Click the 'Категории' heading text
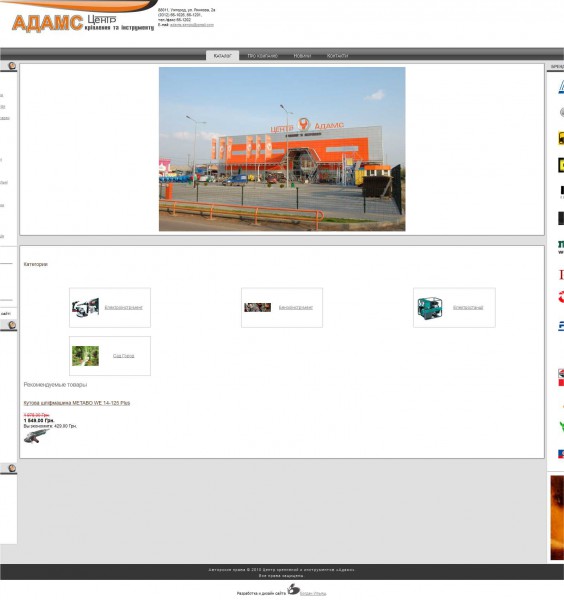 36,264
